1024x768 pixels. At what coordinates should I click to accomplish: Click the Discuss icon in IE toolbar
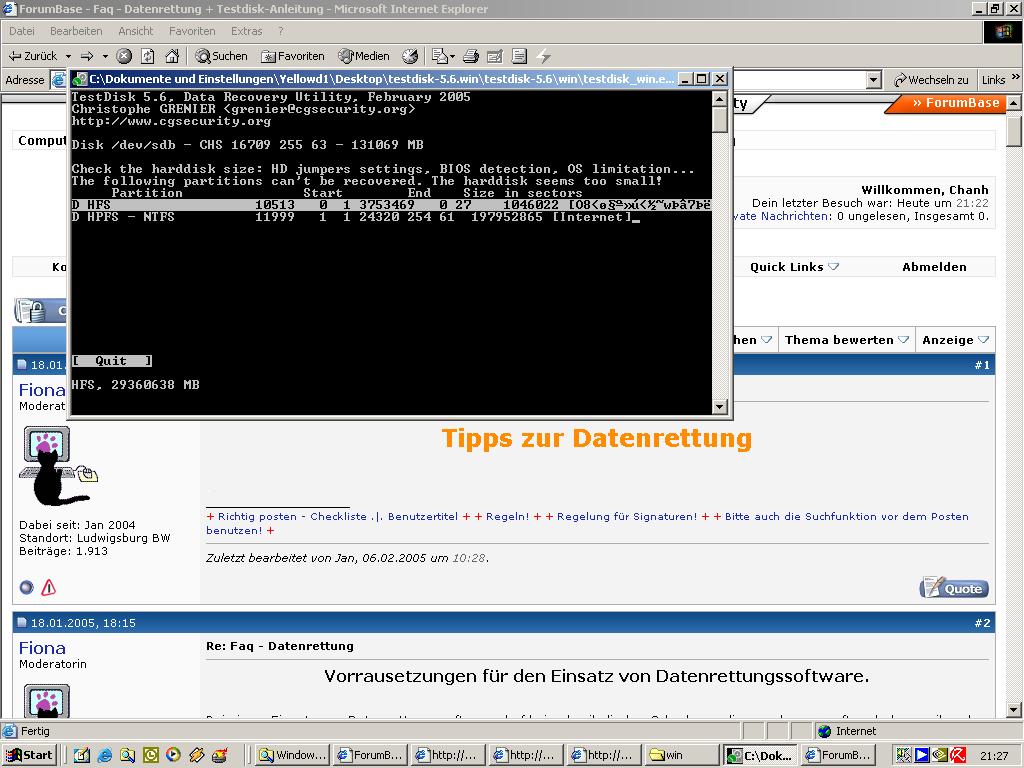pyautogui.click(x=519, y=56)
